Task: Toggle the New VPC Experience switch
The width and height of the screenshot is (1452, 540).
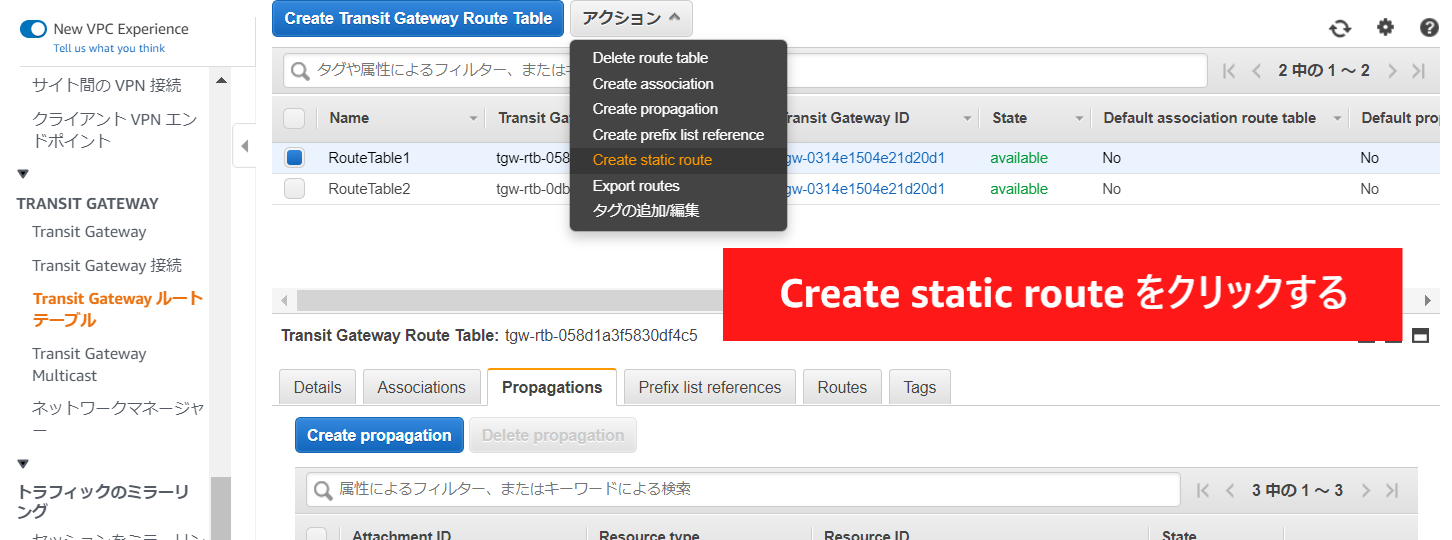Action: pos(33,29)
